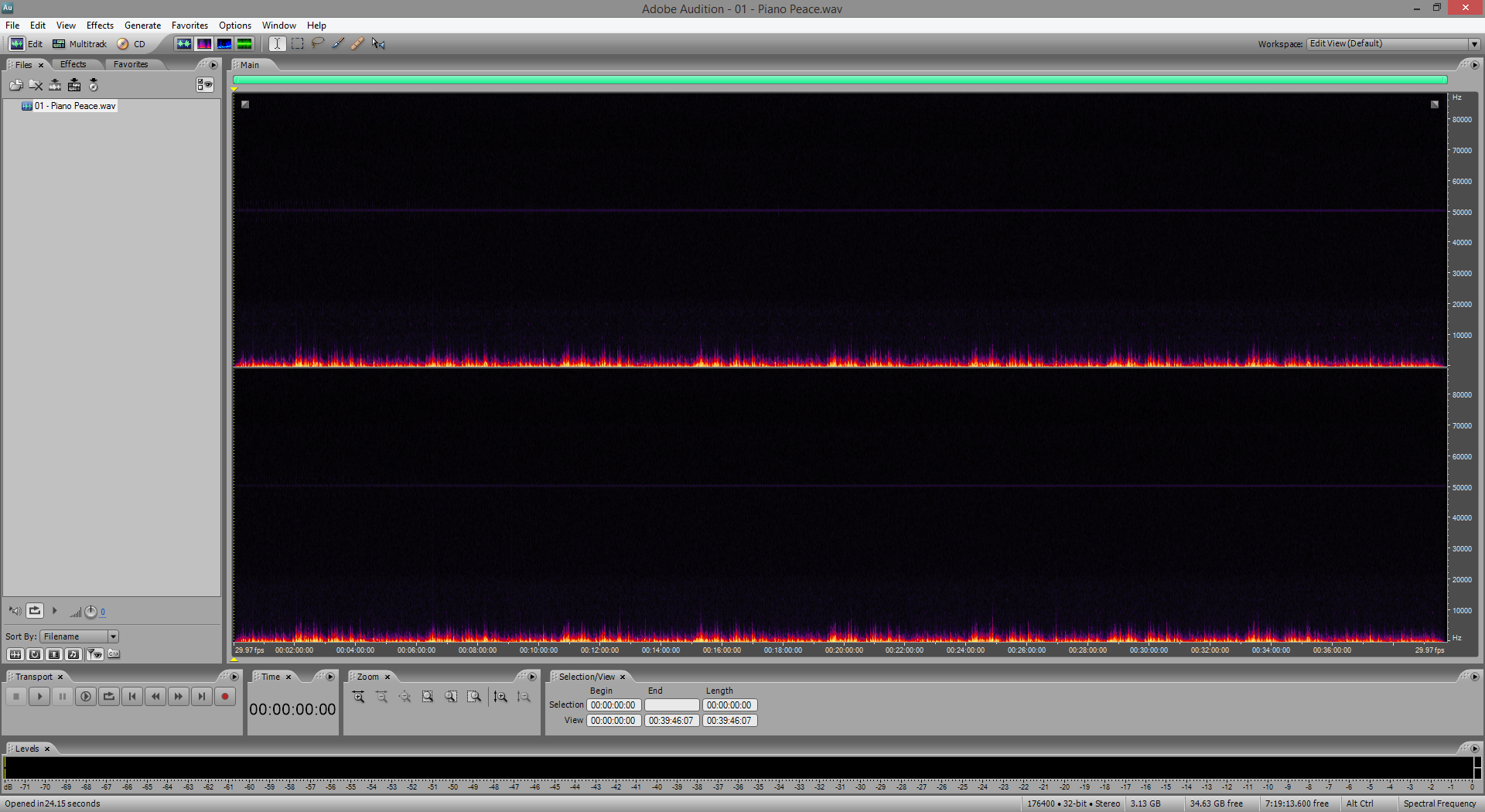This screenshot has height=812, width=1485.
Task: Toggle full path display icon
Action: (114, 654)
